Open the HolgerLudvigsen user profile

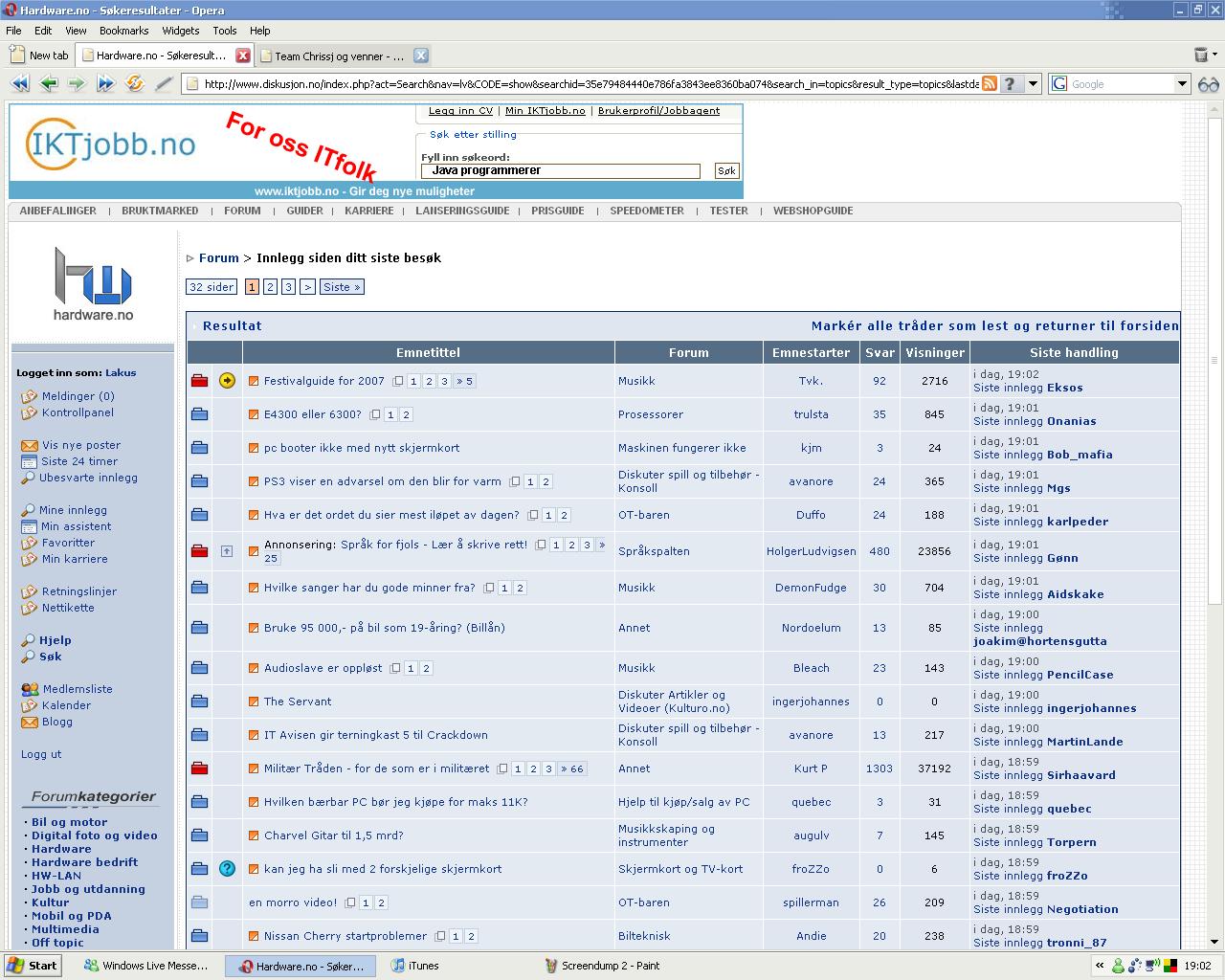[x=811, y=551]
